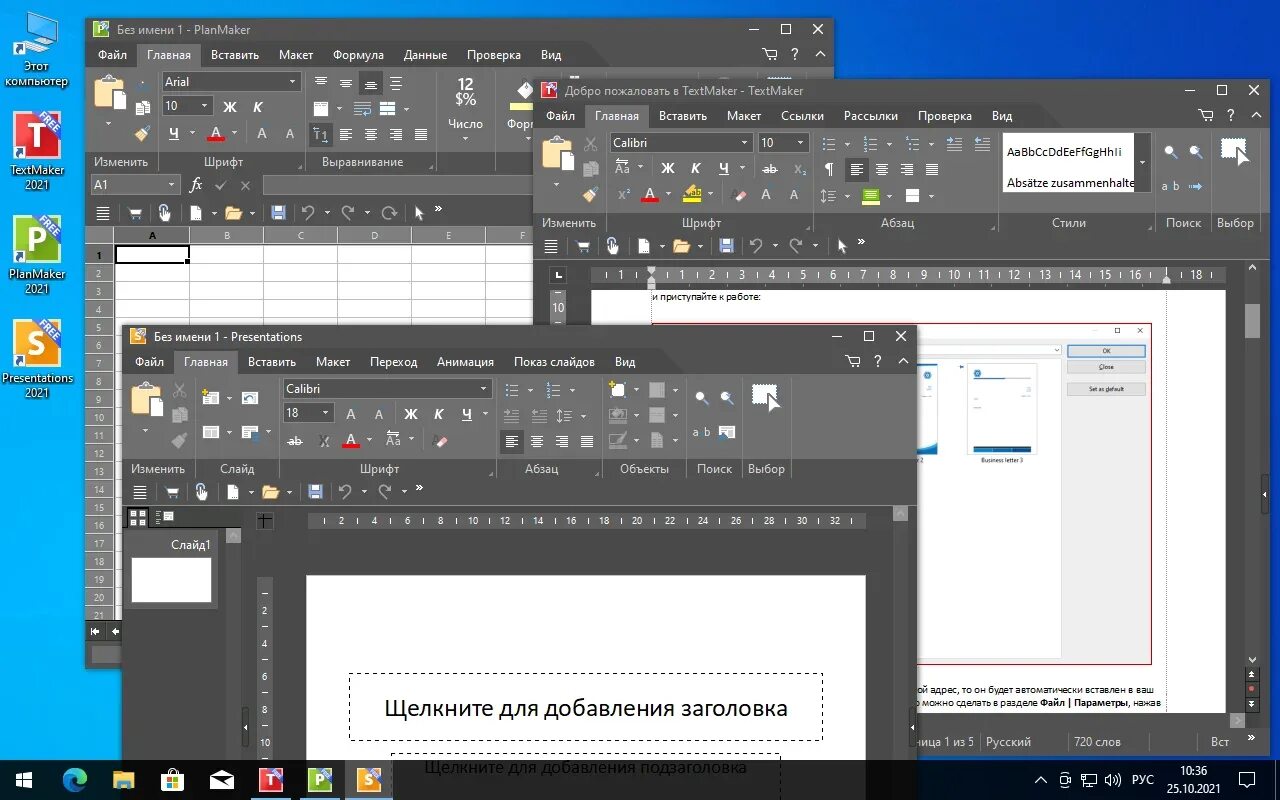This screenshot has width=1280, height=800.
Task: Open the red font color swatch in TextMaker
Action: (x=650, y=193)
